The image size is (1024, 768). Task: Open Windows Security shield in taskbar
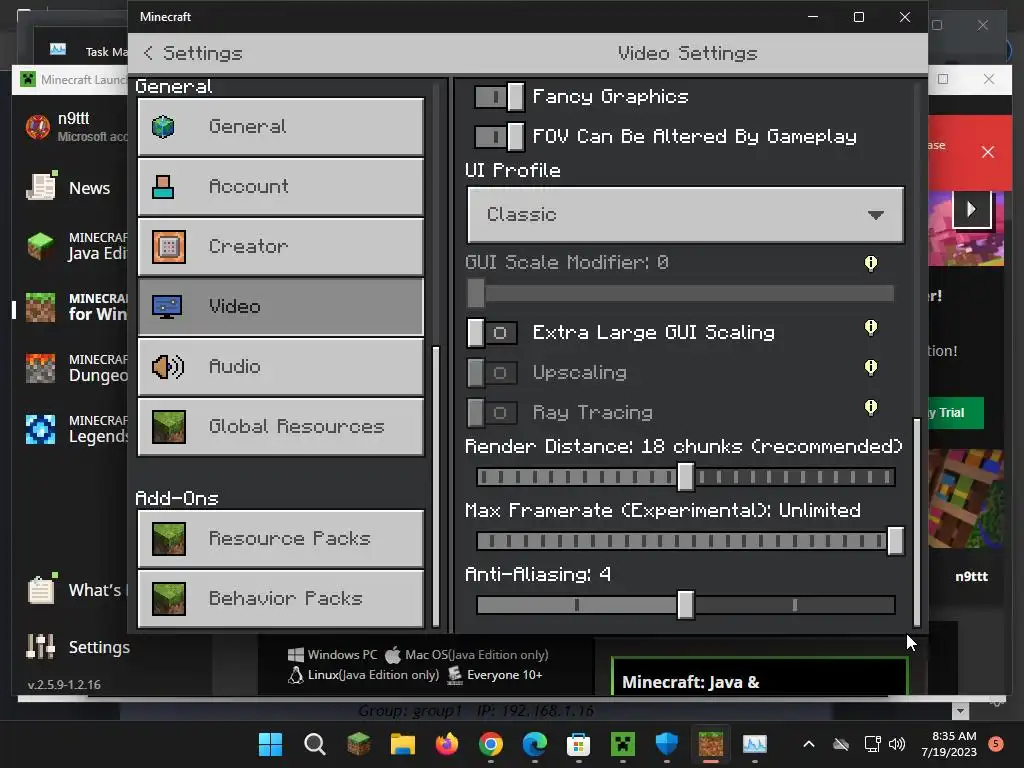coord(667,744)
